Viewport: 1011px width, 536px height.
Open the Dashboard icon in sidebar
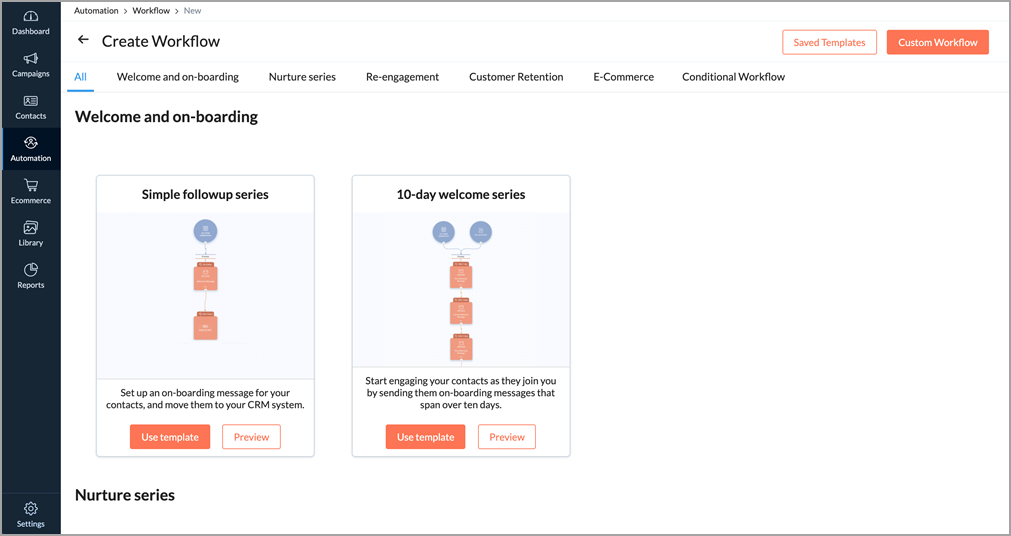(30, 17)
